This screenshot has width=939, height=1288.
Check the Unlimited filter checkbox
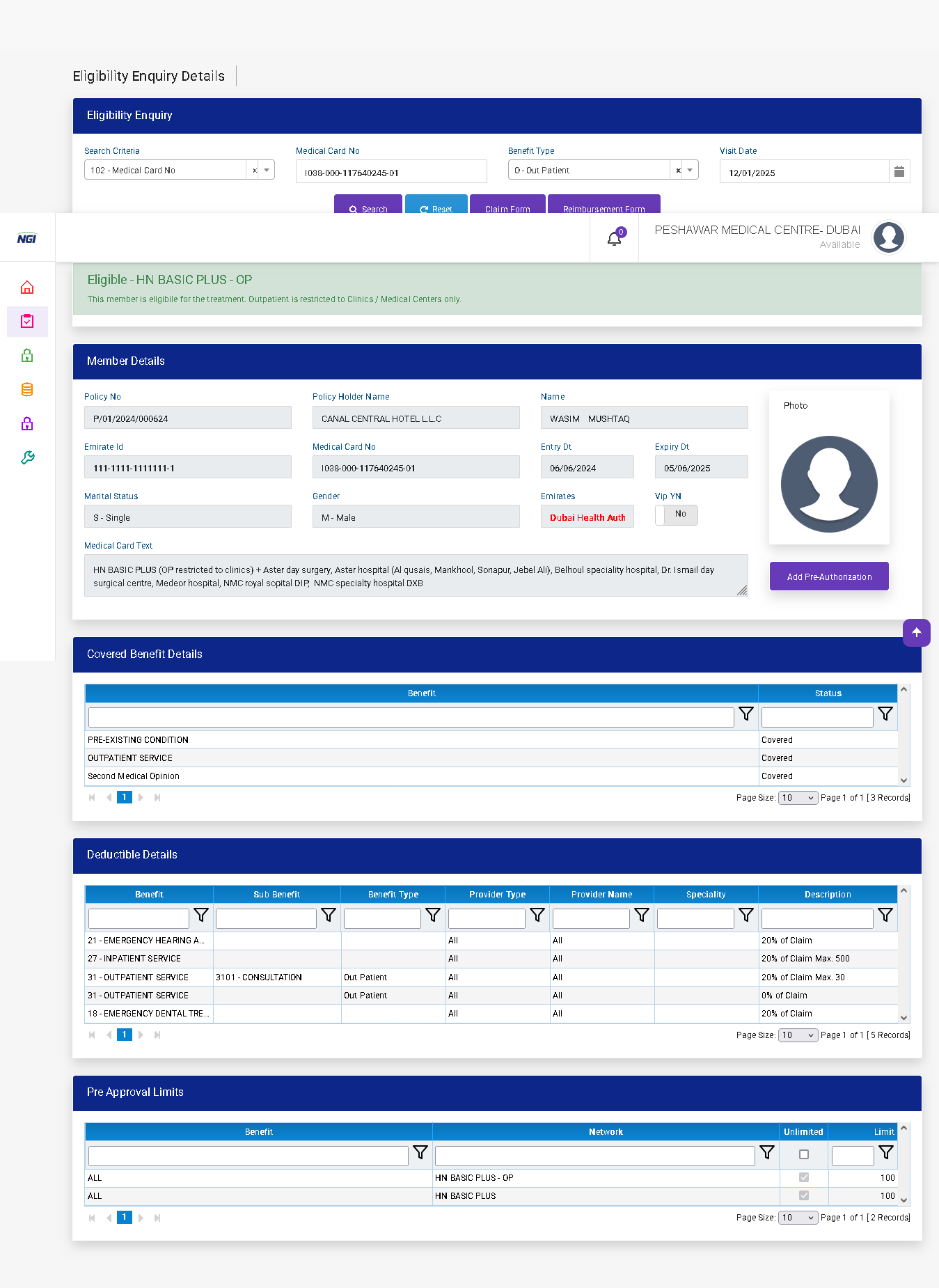[x=803, y=1154]
